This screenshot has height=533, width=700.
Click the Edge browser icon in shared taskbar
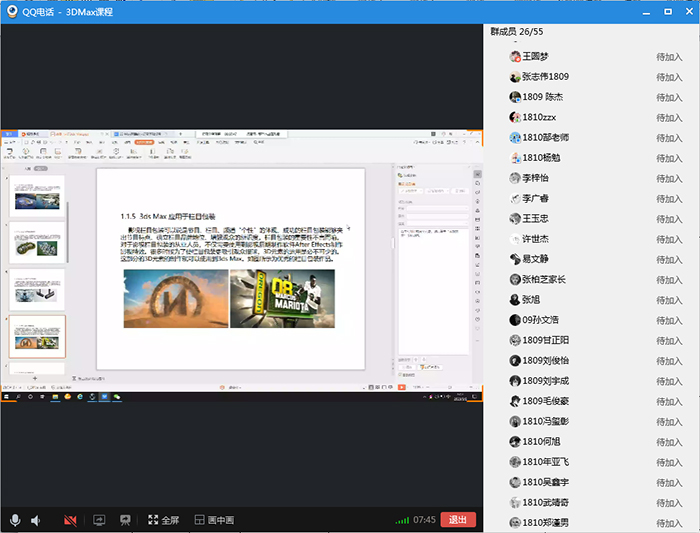tap(80, 396)
